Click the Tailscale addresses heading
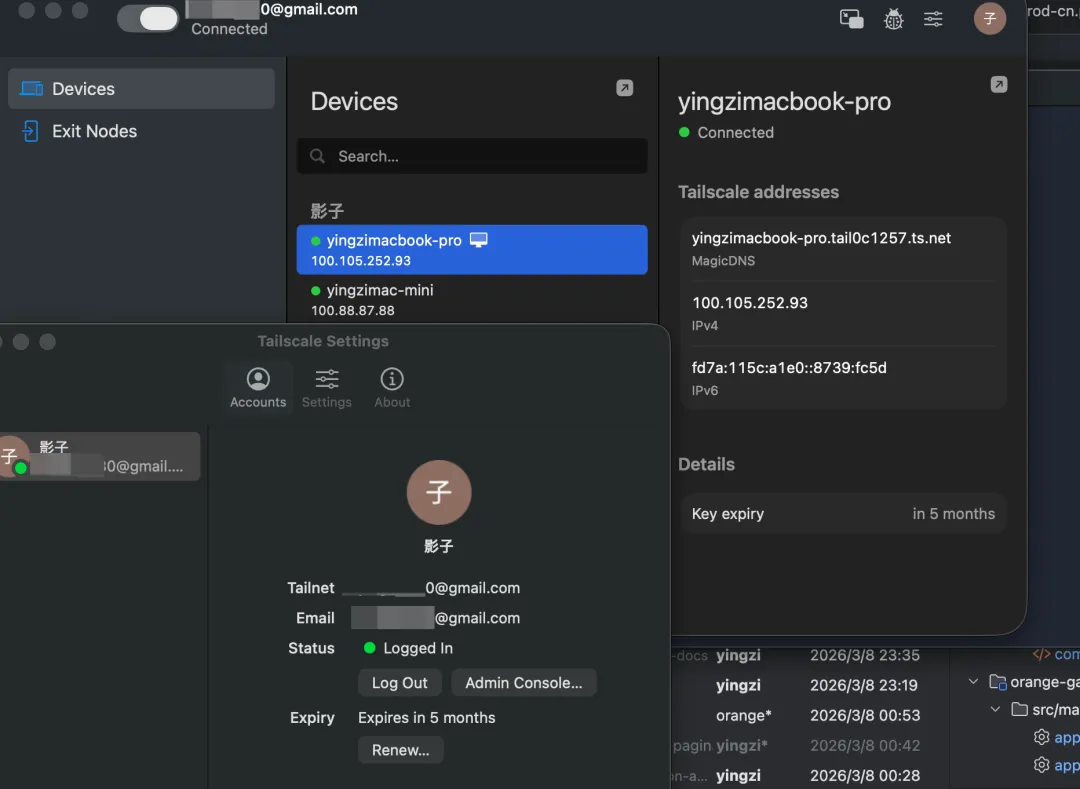The image size is (1080, 789). tap(758, 192)
